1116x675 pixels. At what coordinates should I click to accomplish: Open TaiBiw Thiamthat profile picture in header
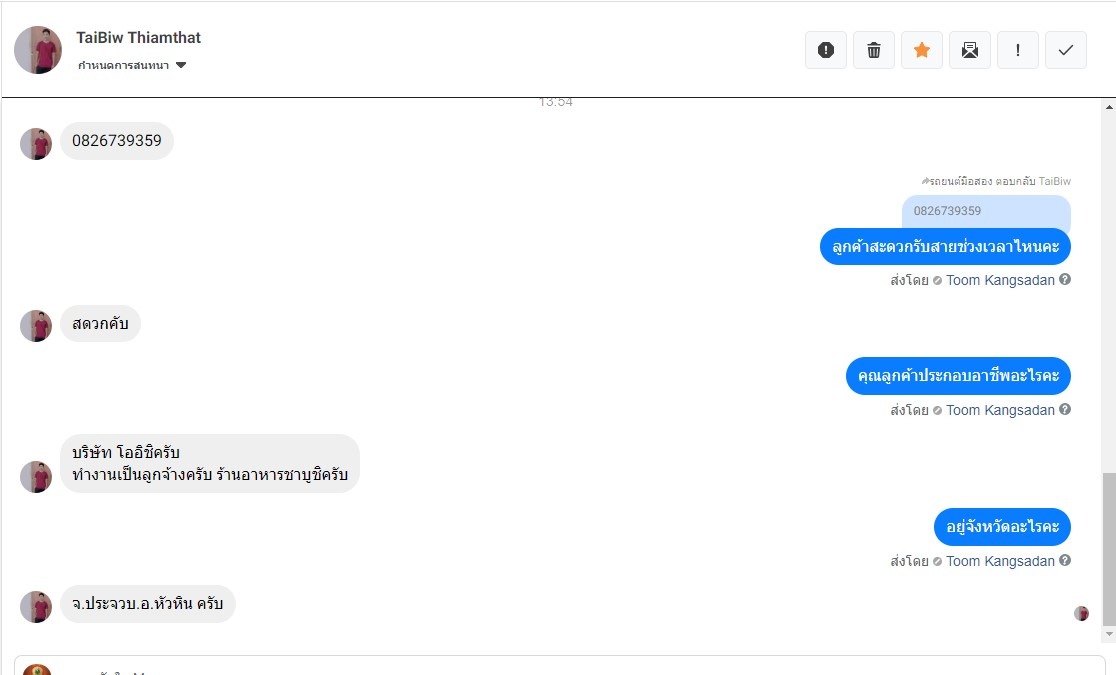click(38, 50)
